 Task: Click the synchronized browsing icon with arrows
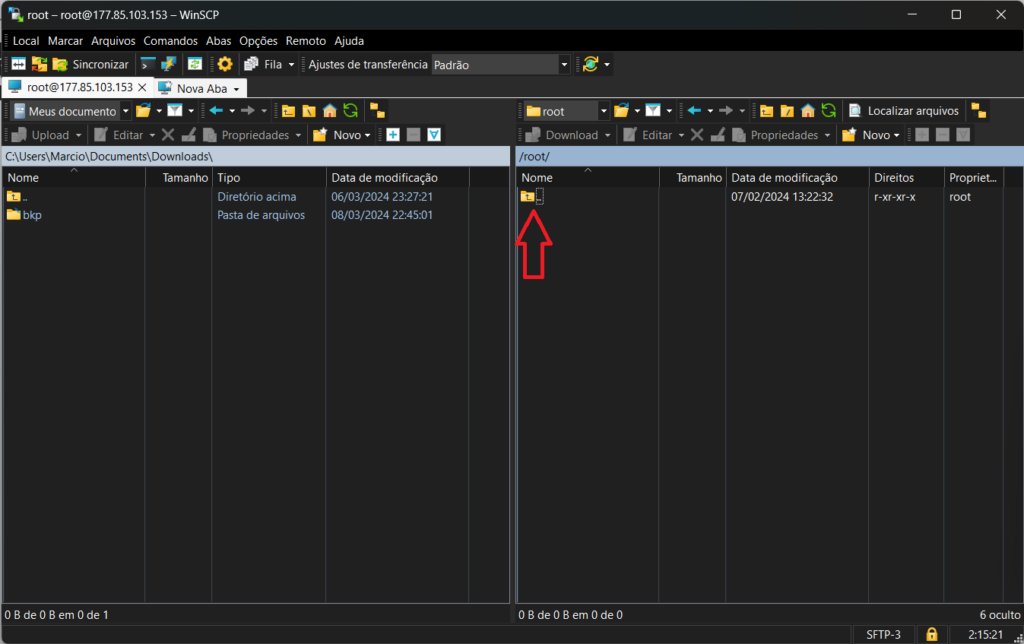click(x=39, y=64)
